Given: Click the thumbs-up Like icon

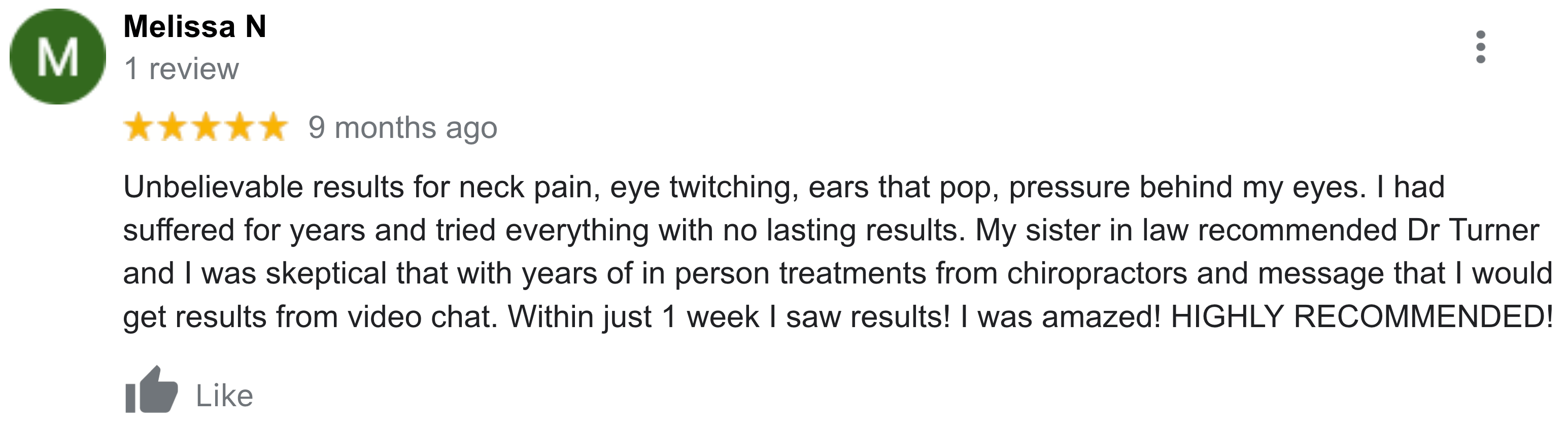Looking at the screenshot, I should pos(151,390).
